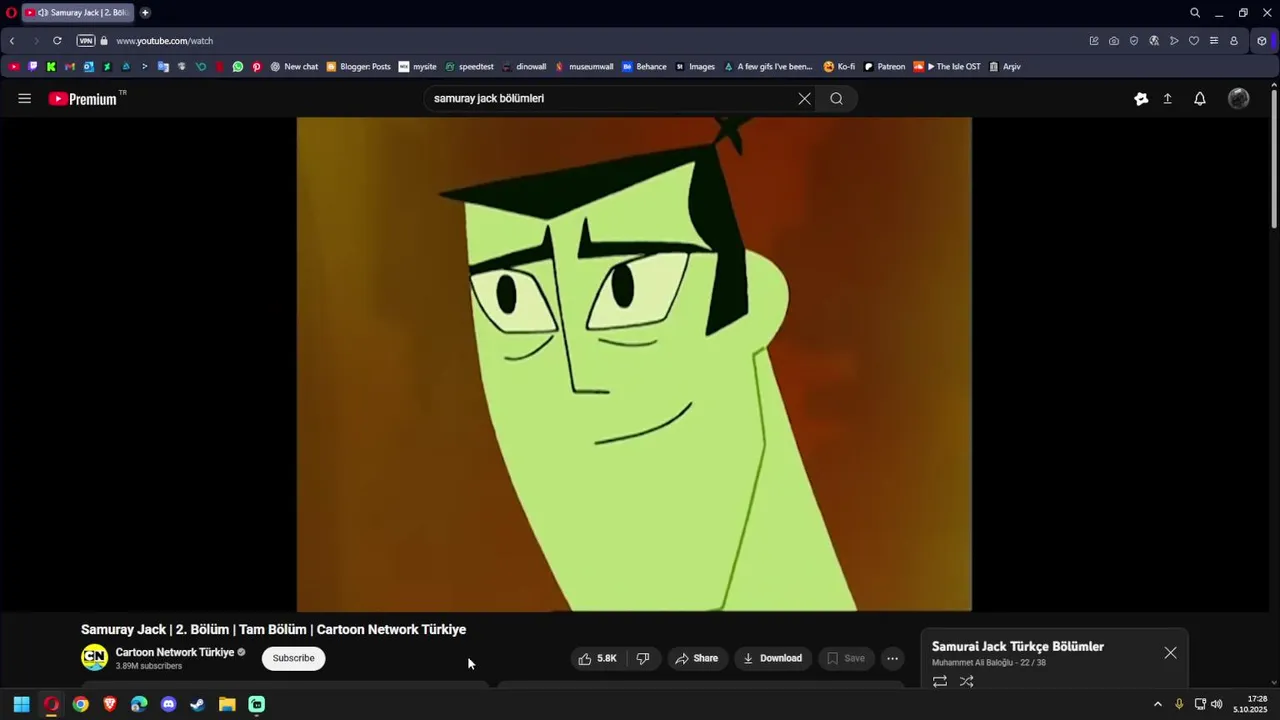Download the video
Image resolution: width=1280 pixels, height=720 pixels.
(772, 658)
